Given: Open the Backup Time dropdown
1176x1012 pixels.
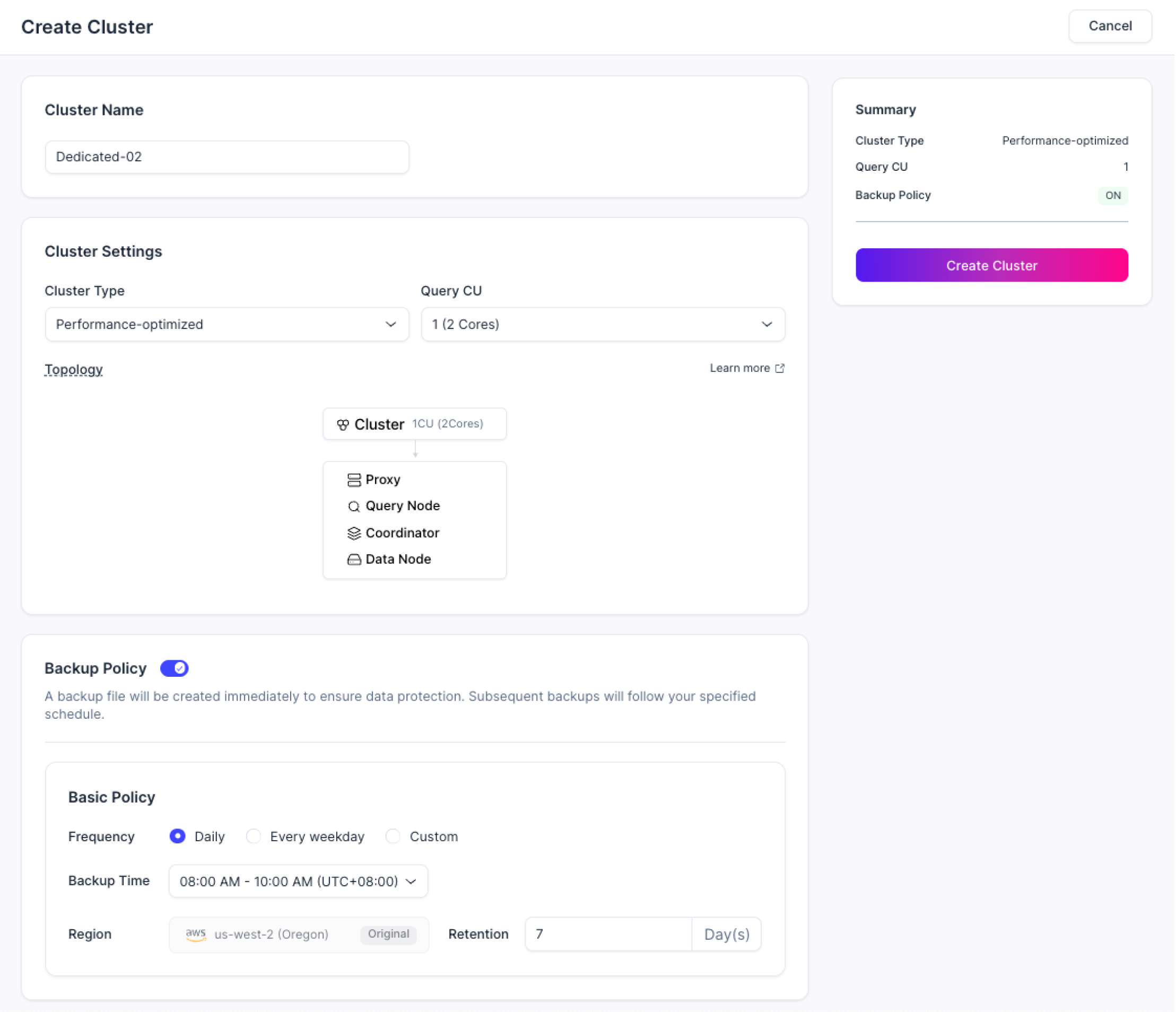Looking at the screenshot, I should (x=298, y=882).
